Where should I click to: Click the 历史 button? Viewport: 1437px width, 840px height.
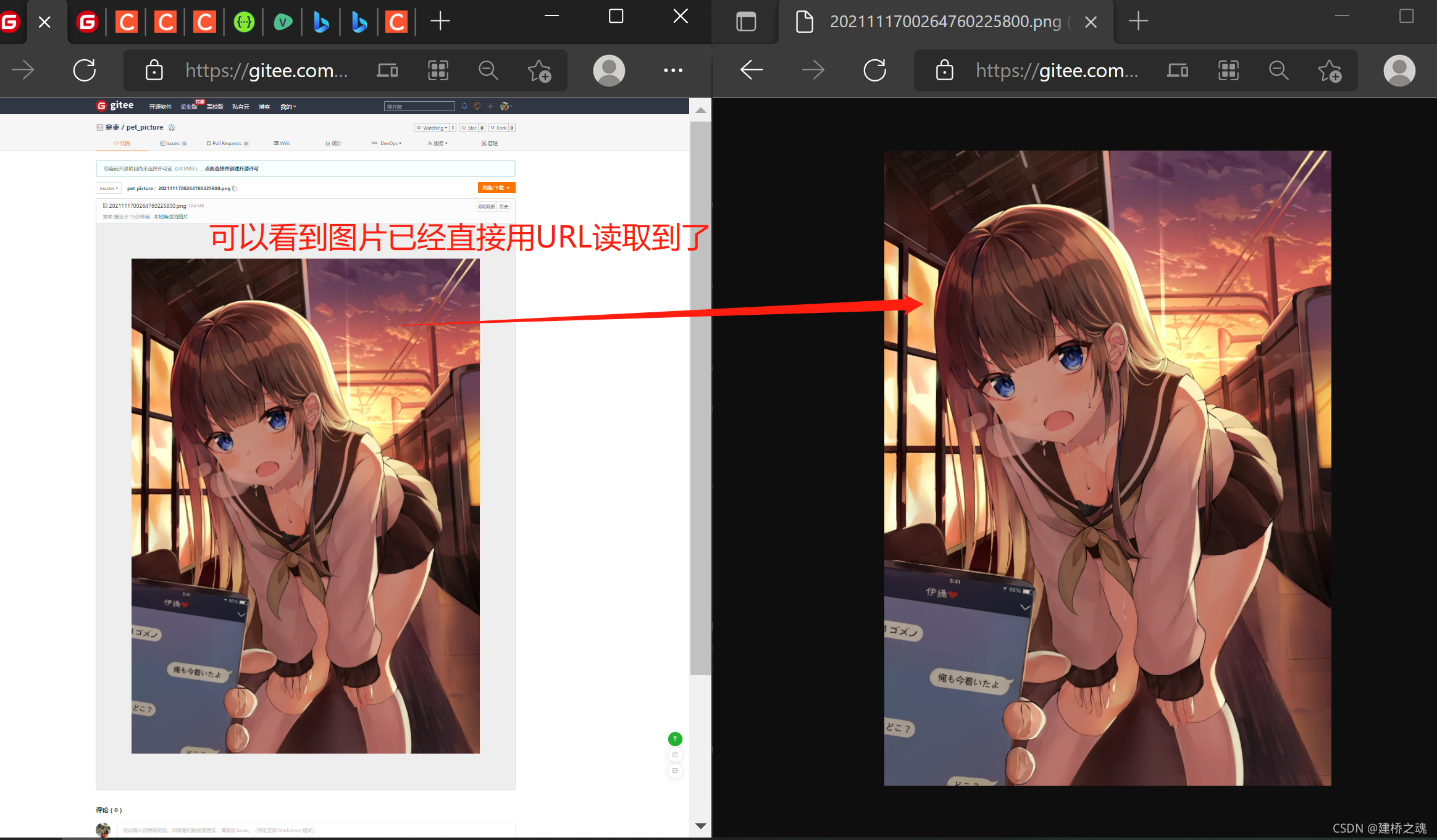[504, 207]
